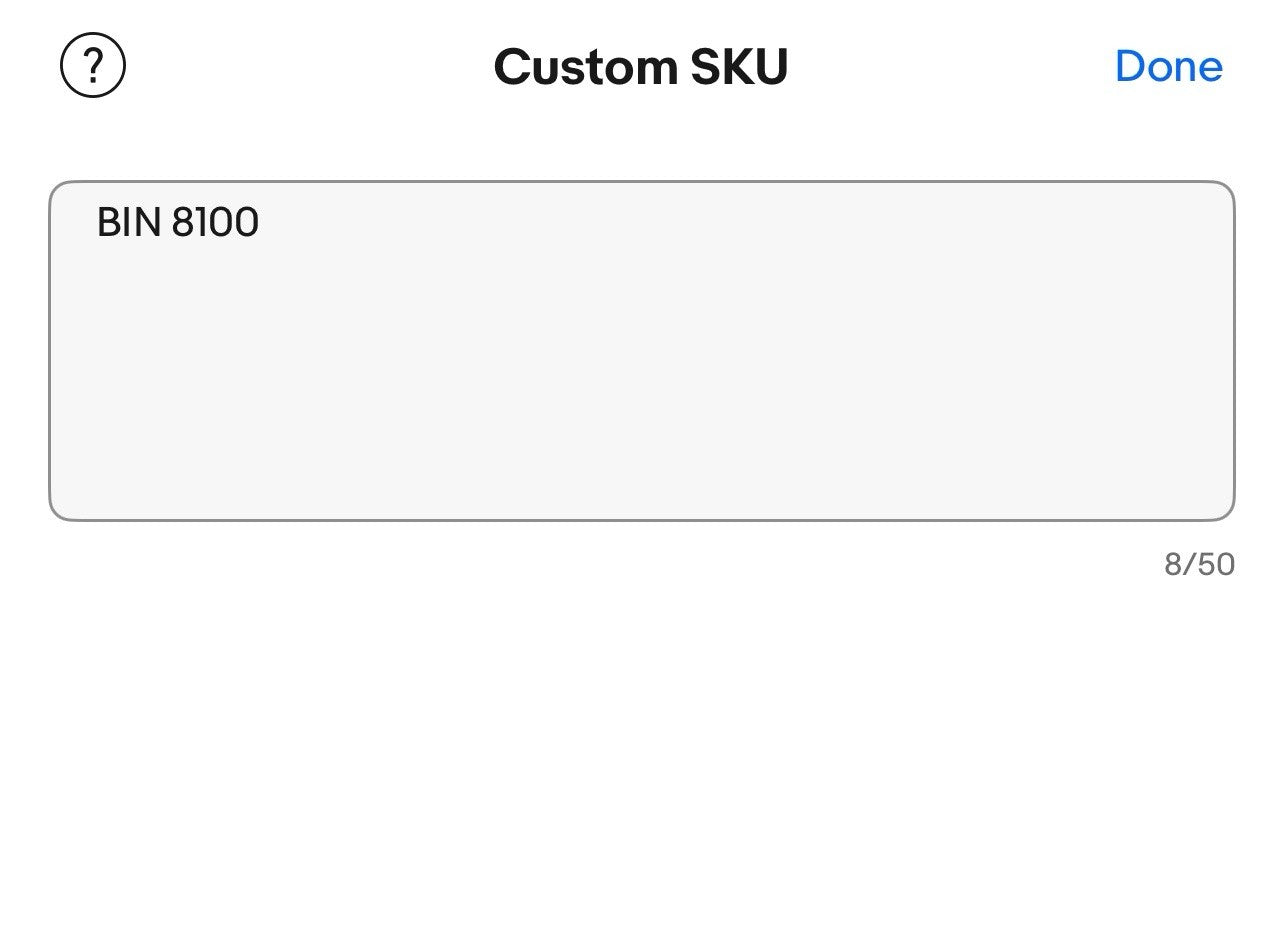Focus the Custom SKU text field
The image size is (1284, 938).
641,351
